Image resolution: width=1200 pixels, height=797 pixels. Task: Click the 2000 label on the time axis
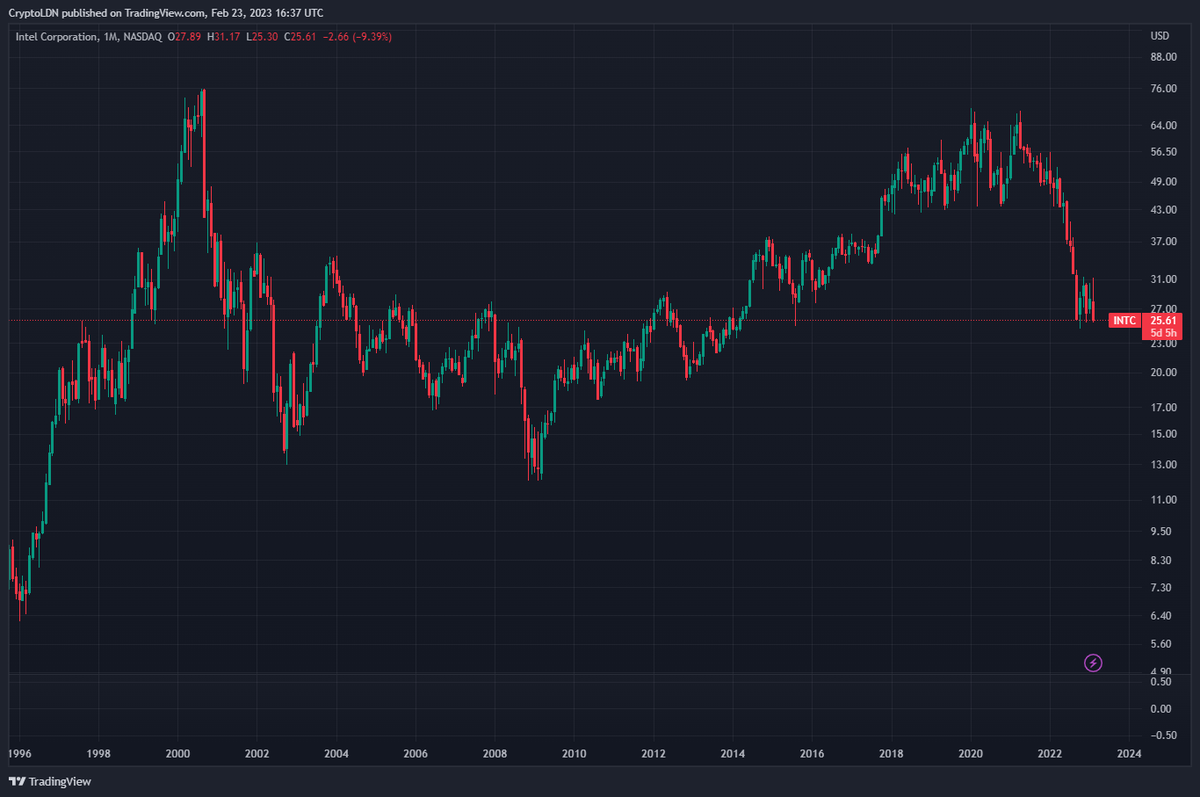177,754
